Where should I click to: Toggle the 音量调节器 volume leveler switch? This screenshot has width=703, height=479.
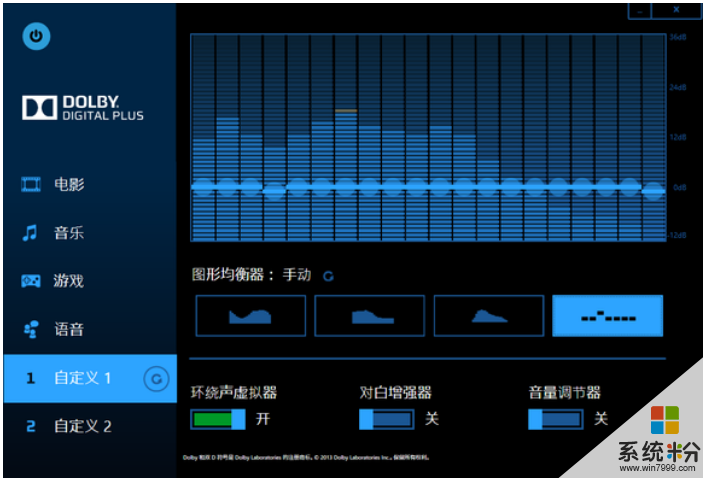pyautogui.click(x=555, y=419)
